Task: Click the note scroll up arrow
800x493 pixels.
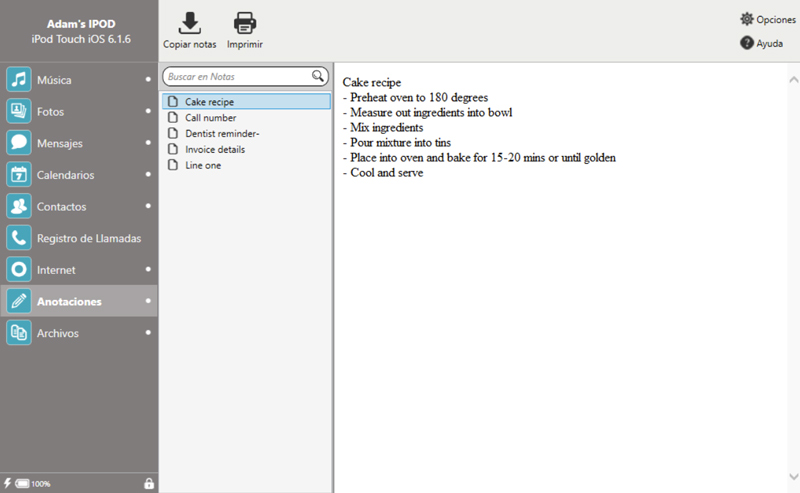Action: click(793, 79)
